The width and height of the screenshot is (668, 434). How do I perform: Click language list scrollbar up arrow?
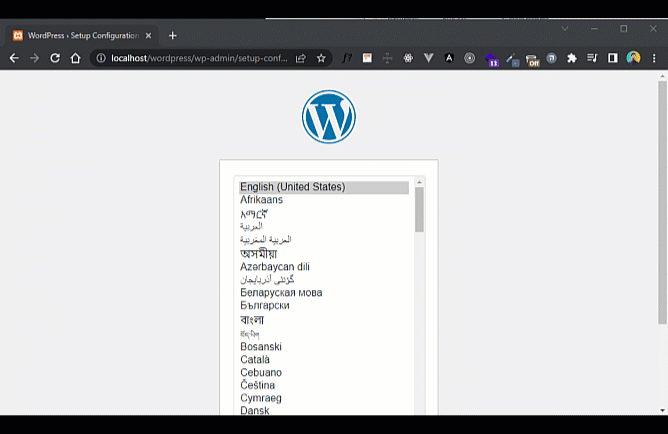click(420, 182)
